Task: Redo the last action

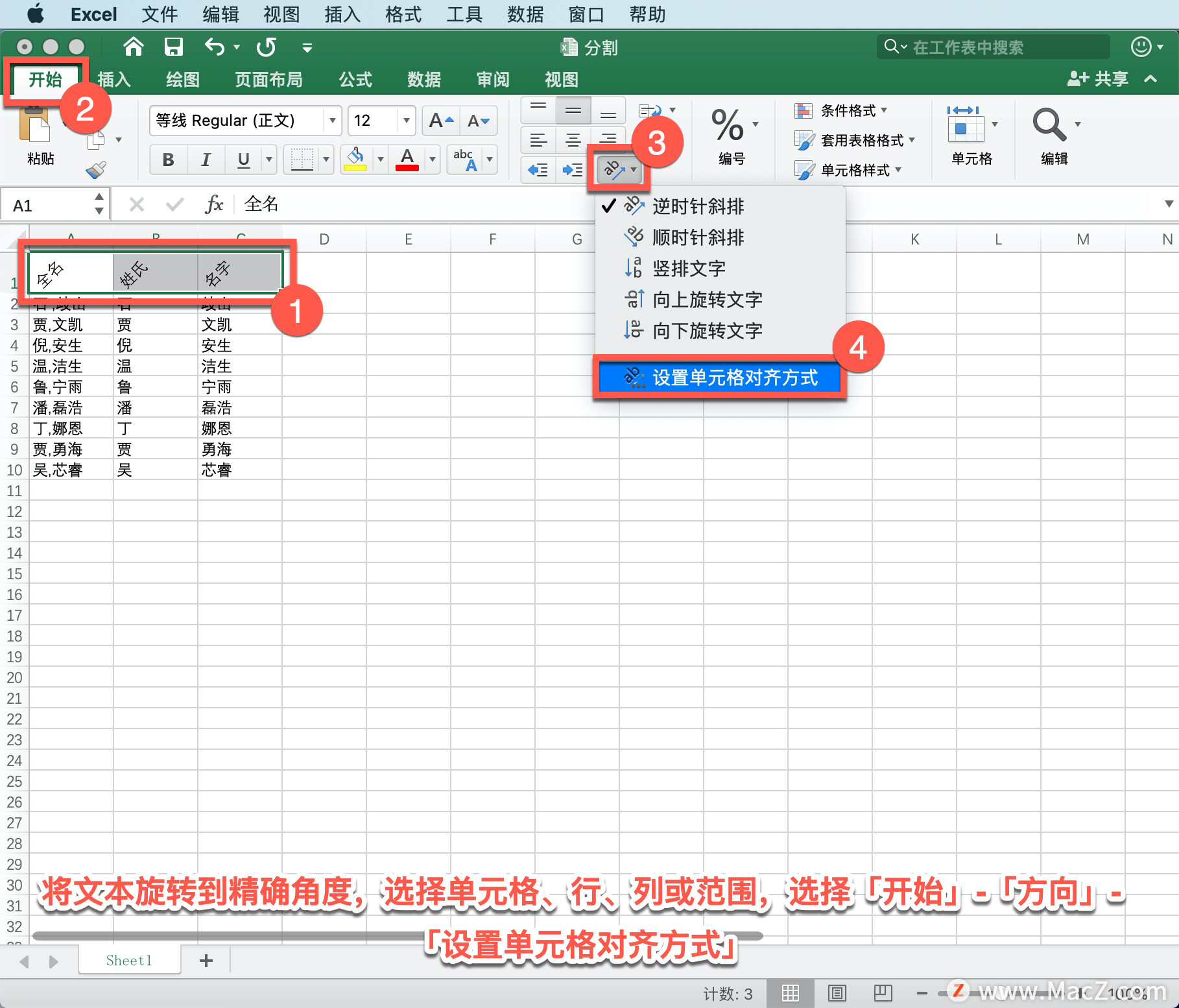Action: tap(267, 47)
